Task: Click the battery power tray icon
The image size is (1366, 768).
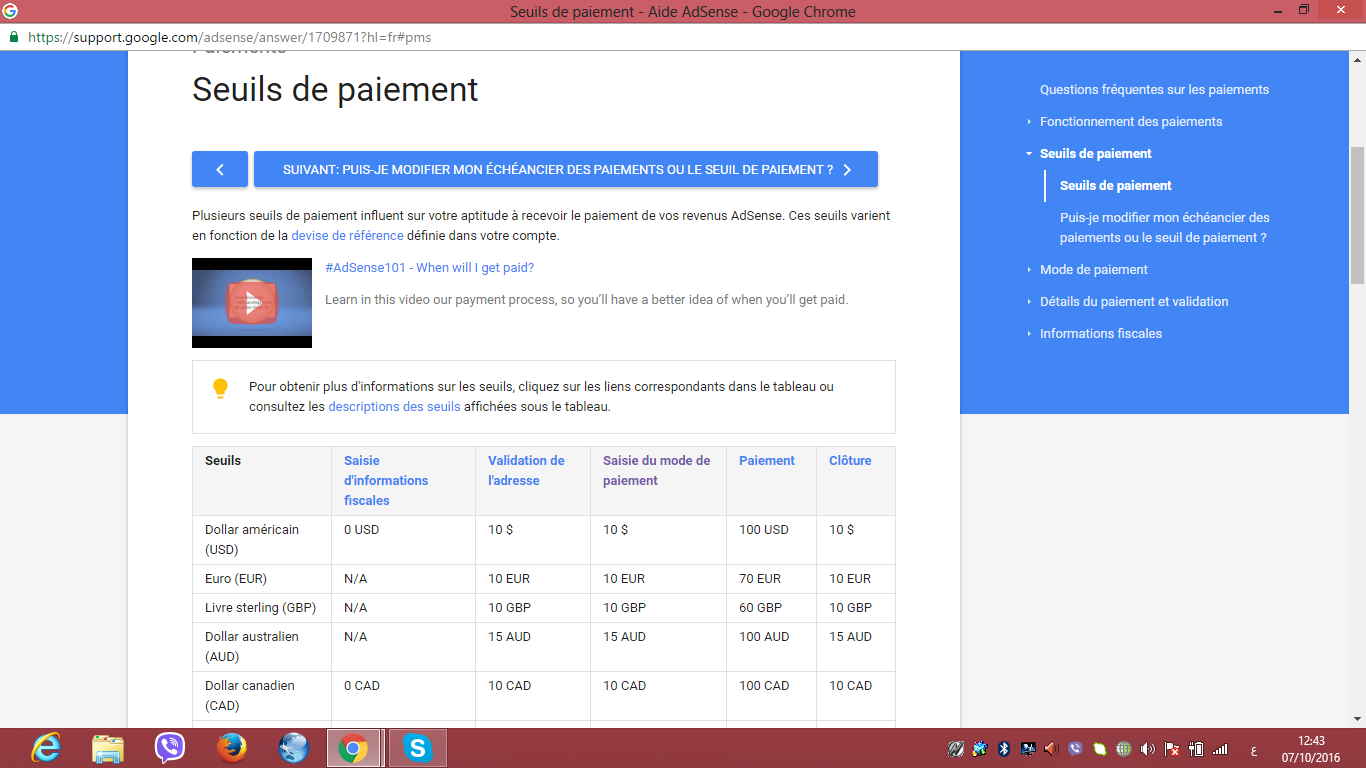Action: [1196, 749]
